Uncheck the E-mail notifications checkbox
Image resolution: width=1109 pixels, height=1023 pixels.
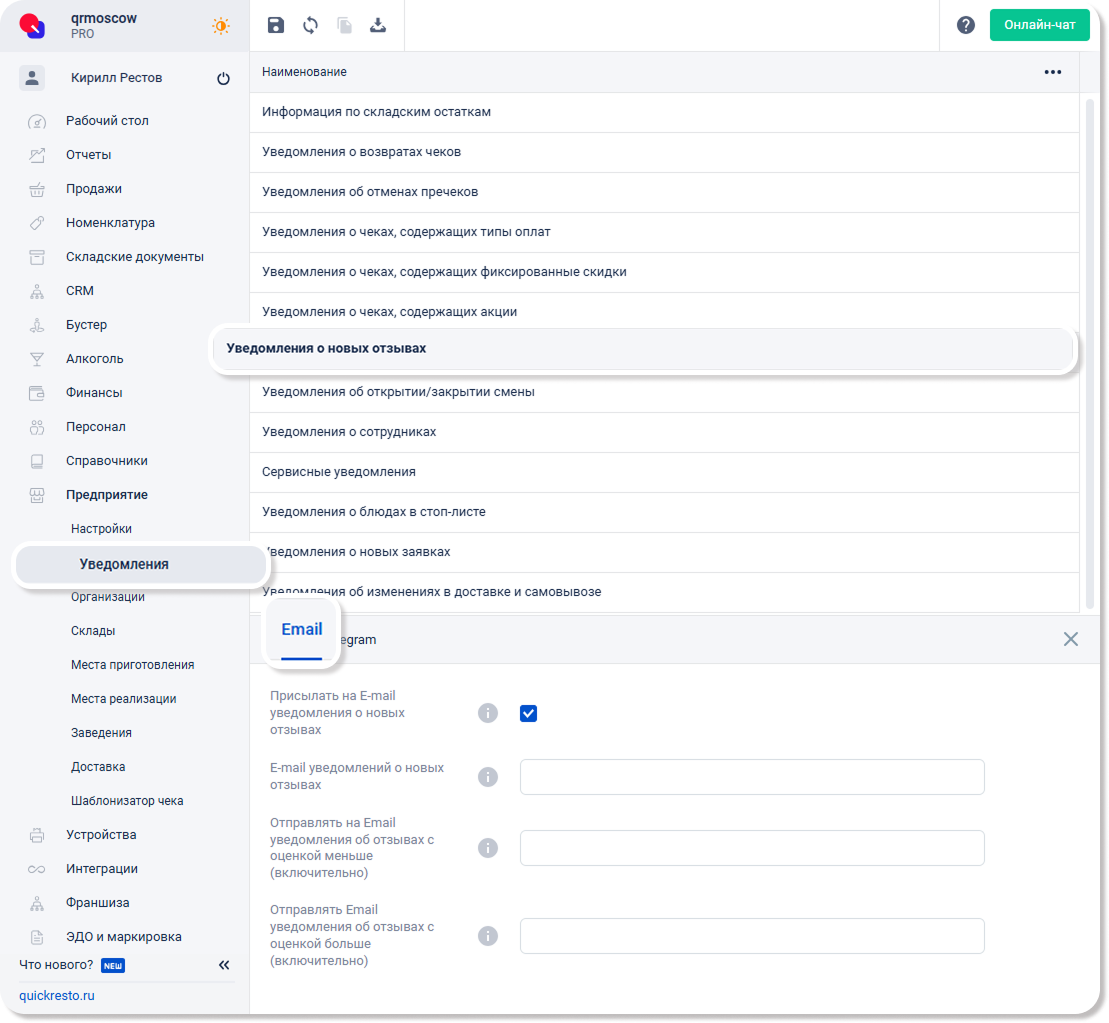click(529, 713)
